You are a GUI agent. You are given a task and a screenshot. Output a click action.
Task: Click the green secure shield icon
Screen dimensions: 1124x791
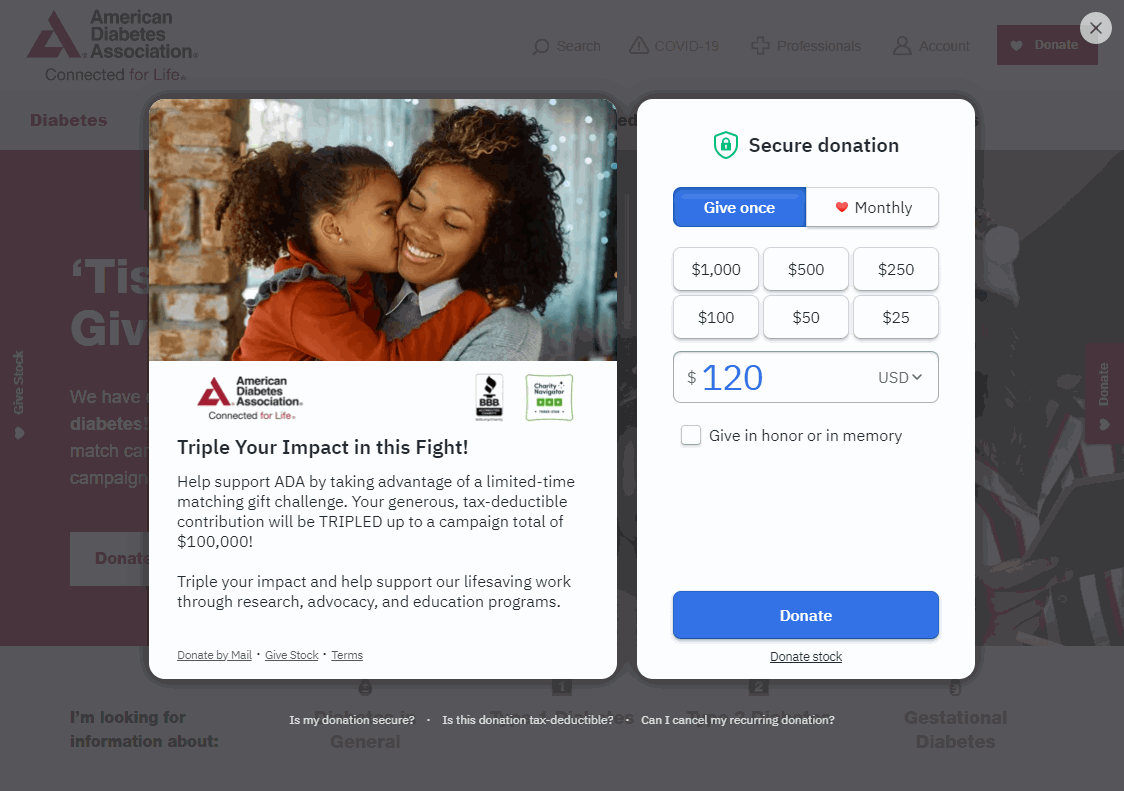[x=725, y=145]
